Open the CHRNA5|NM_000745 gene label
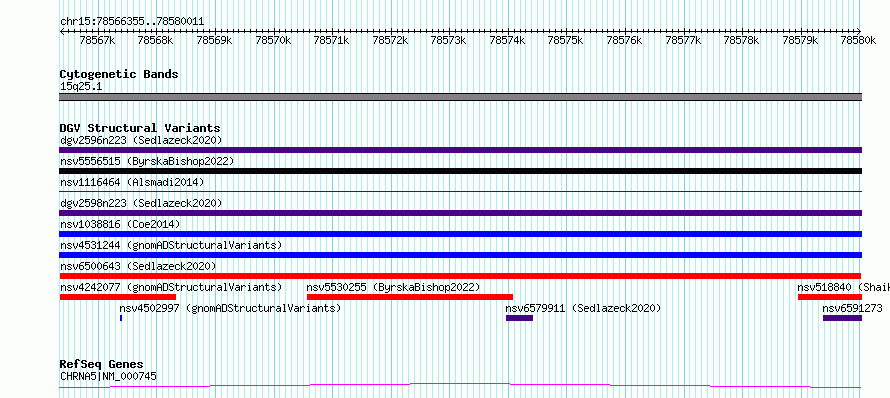 point(108,376)
